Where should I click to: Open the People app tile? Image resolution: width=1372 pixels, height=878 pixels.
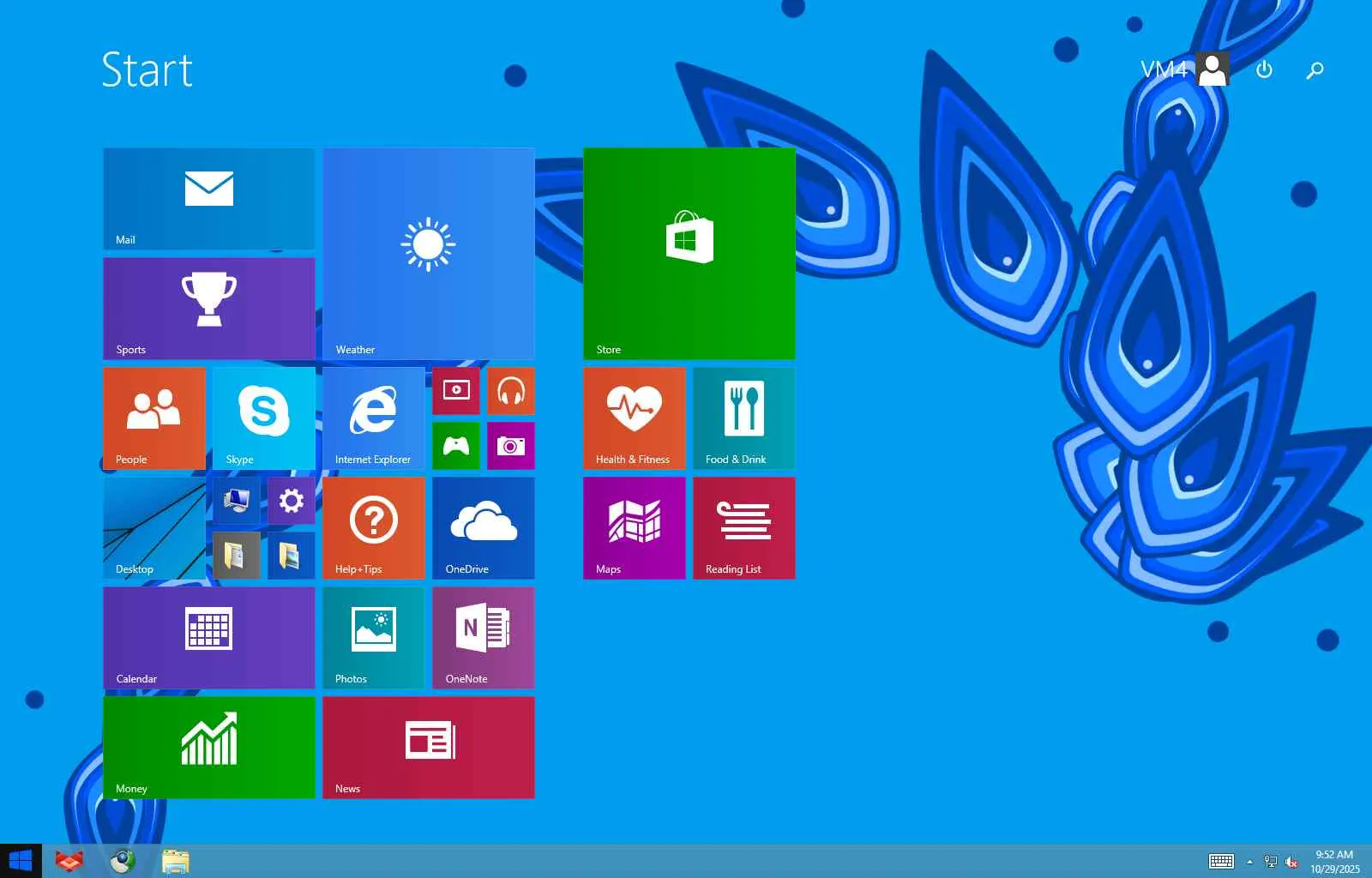coord(154,418)
